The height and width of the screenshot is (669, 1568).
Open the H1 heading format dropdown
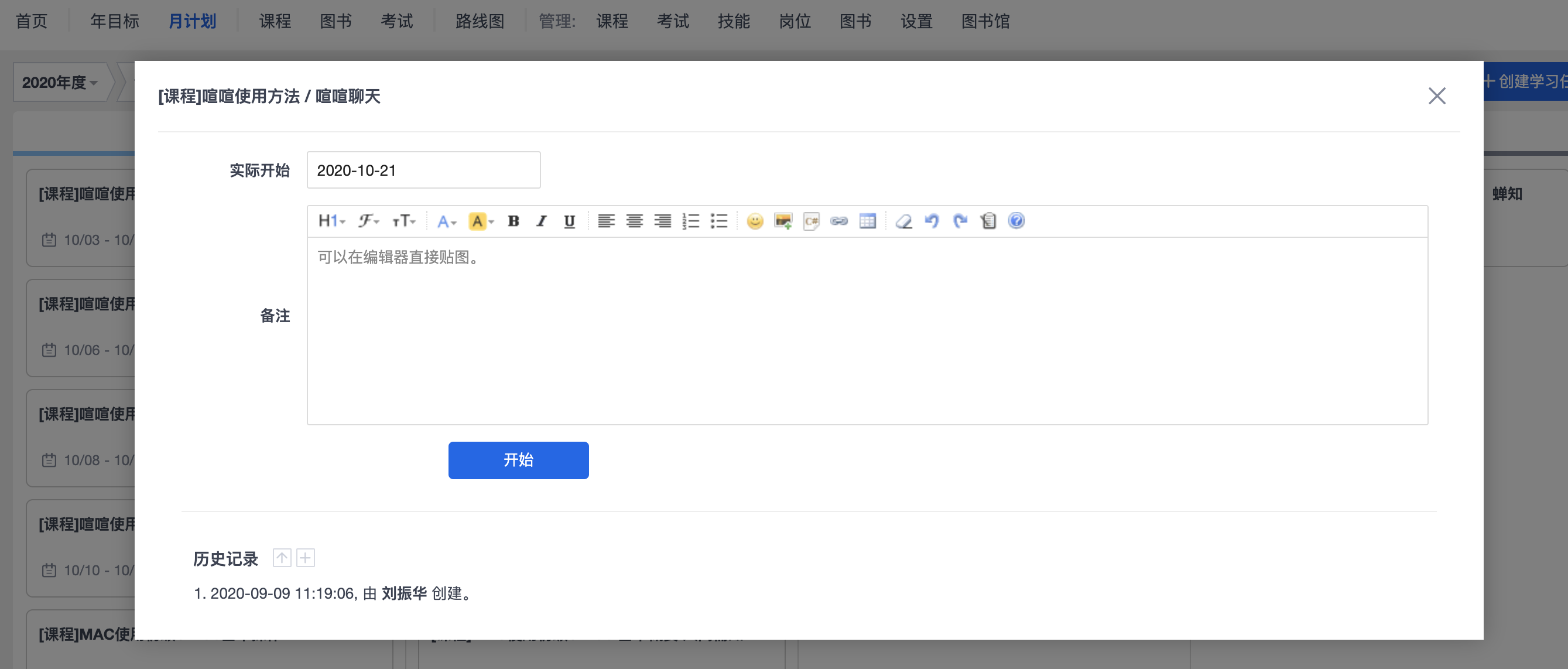tap(332, 221)
